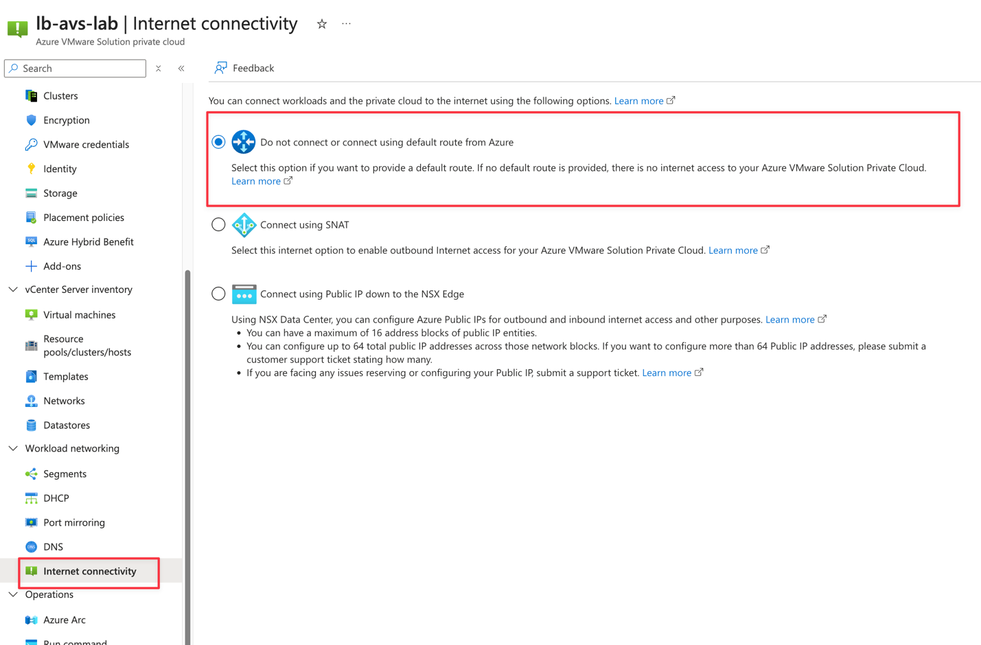Viewport: 981px width, 645px height.
Task: Click the Add-ons plus icon
Action: coord(31,266)
